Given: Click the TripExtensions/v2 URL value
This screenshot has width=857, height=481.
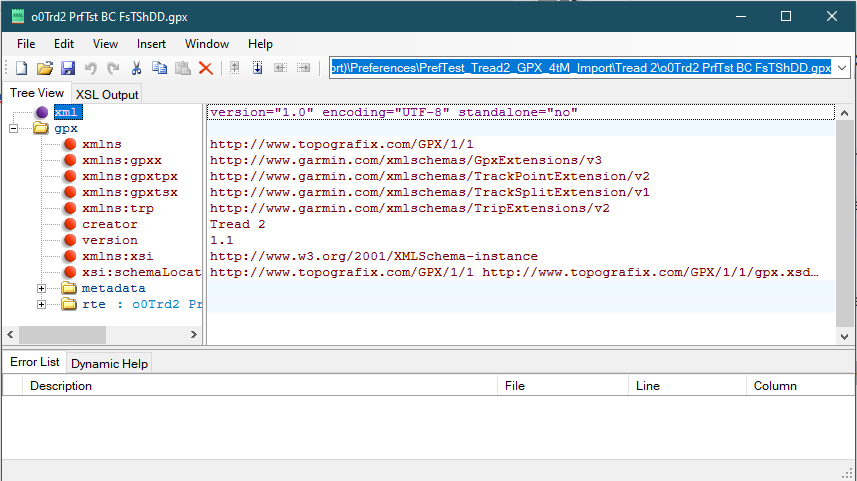Looking at the screenshot, I should (x=409, y=208).
